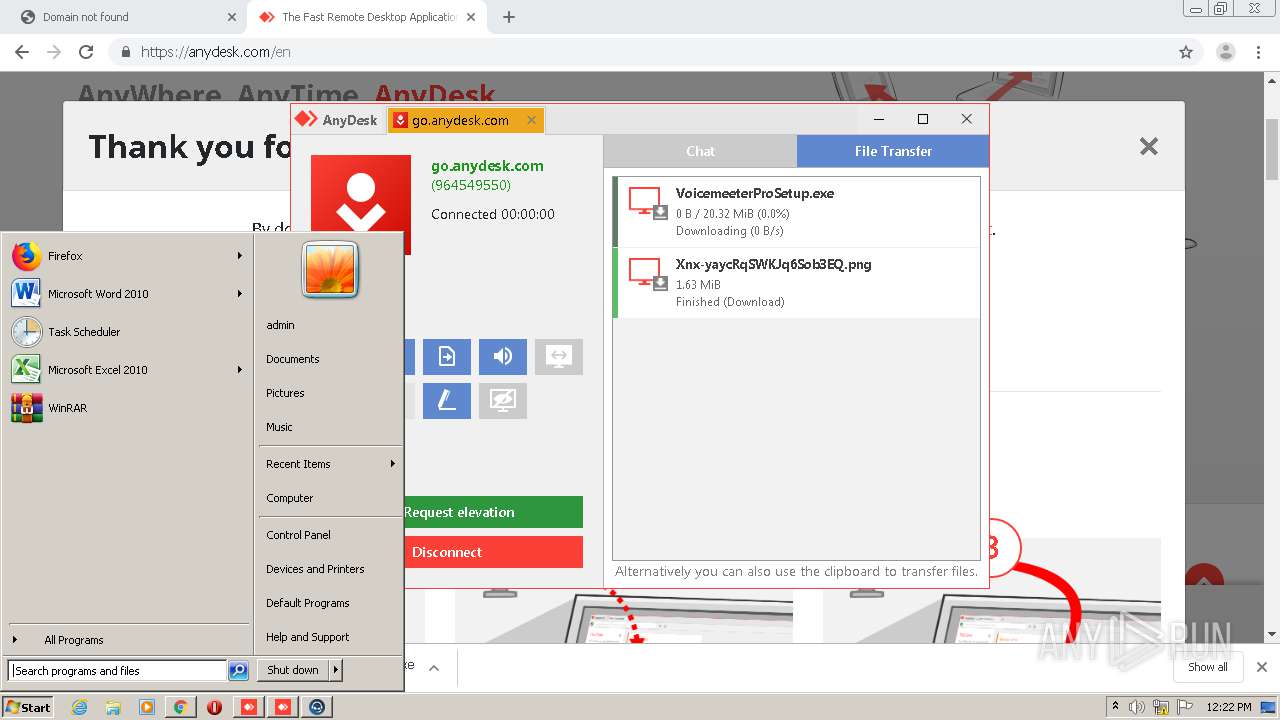
Task: Open the Chrome three-dot menu
Action: (x=1258, y=52)
